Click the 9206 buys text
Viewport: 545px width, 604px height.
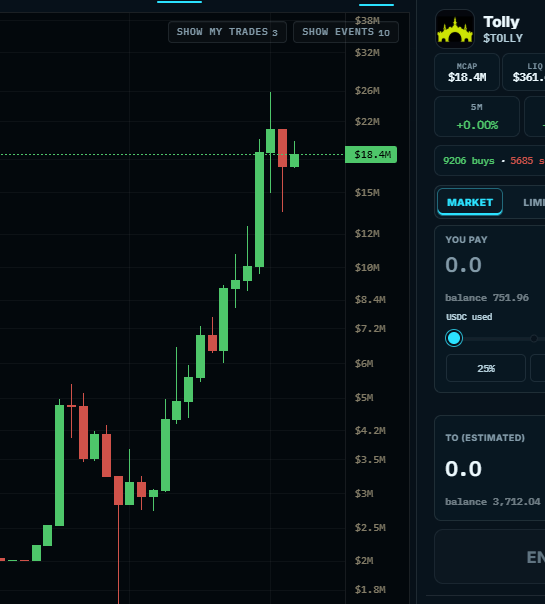coord(468,161)
